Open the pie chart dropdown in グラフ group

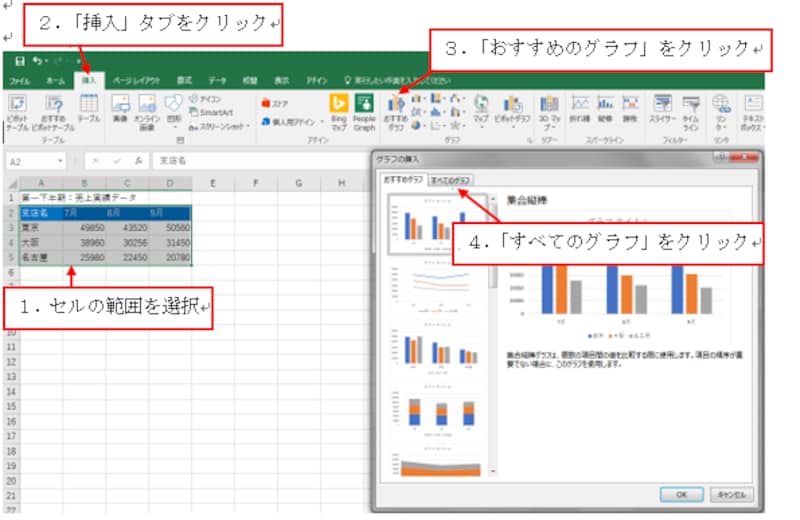(x=419, y=125)
